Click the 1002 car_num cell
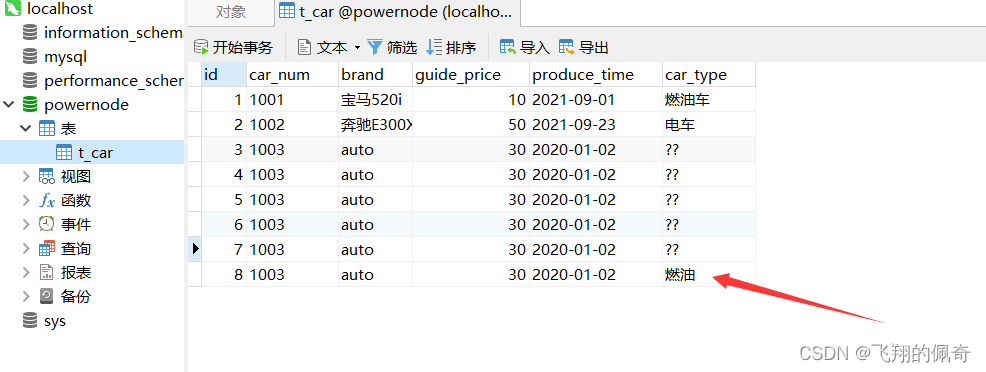986x372 pixels. (x=292, y=124)
